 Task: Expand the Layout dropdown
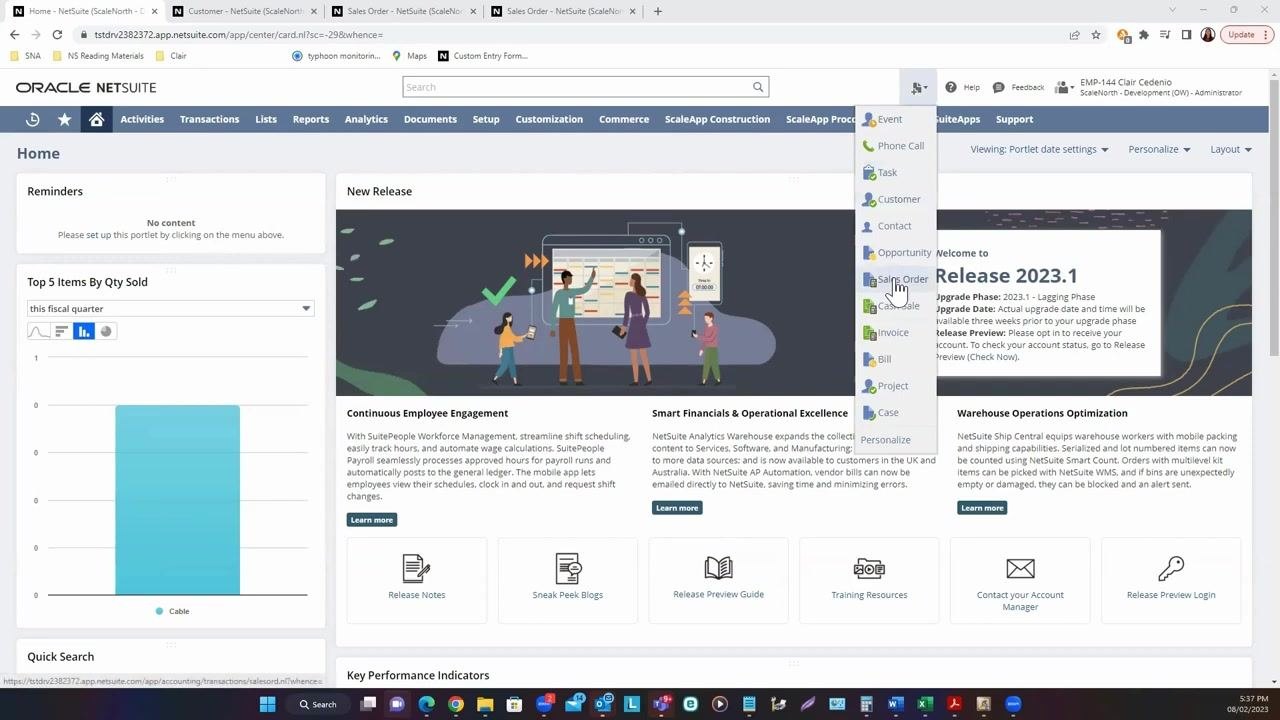point(1231,149)
